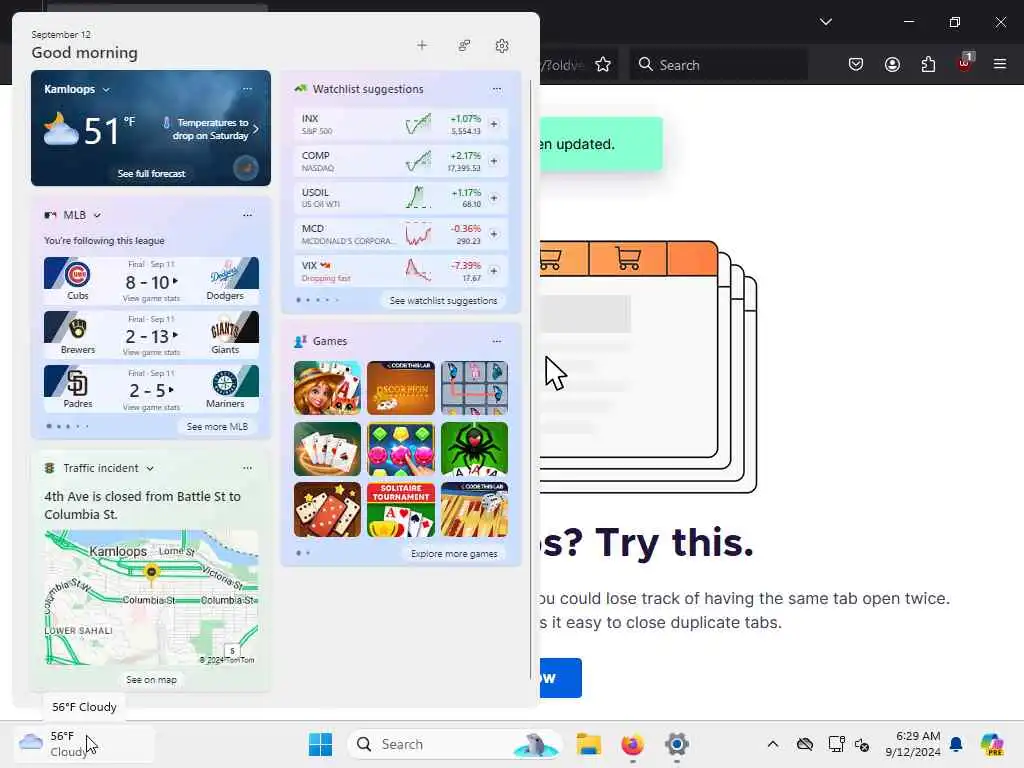This screenshot has height=768, width=1024.
Task: View game stats for Cubs Dodgers
Action: (151, 298)
